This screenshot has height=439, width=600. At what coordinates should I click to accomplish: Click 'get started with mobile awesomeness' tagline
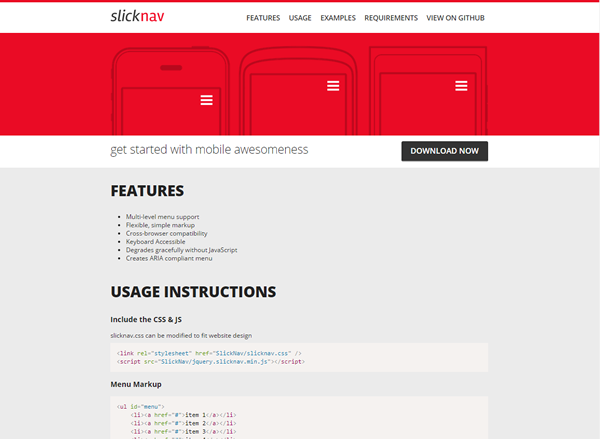tap(209, 150)
